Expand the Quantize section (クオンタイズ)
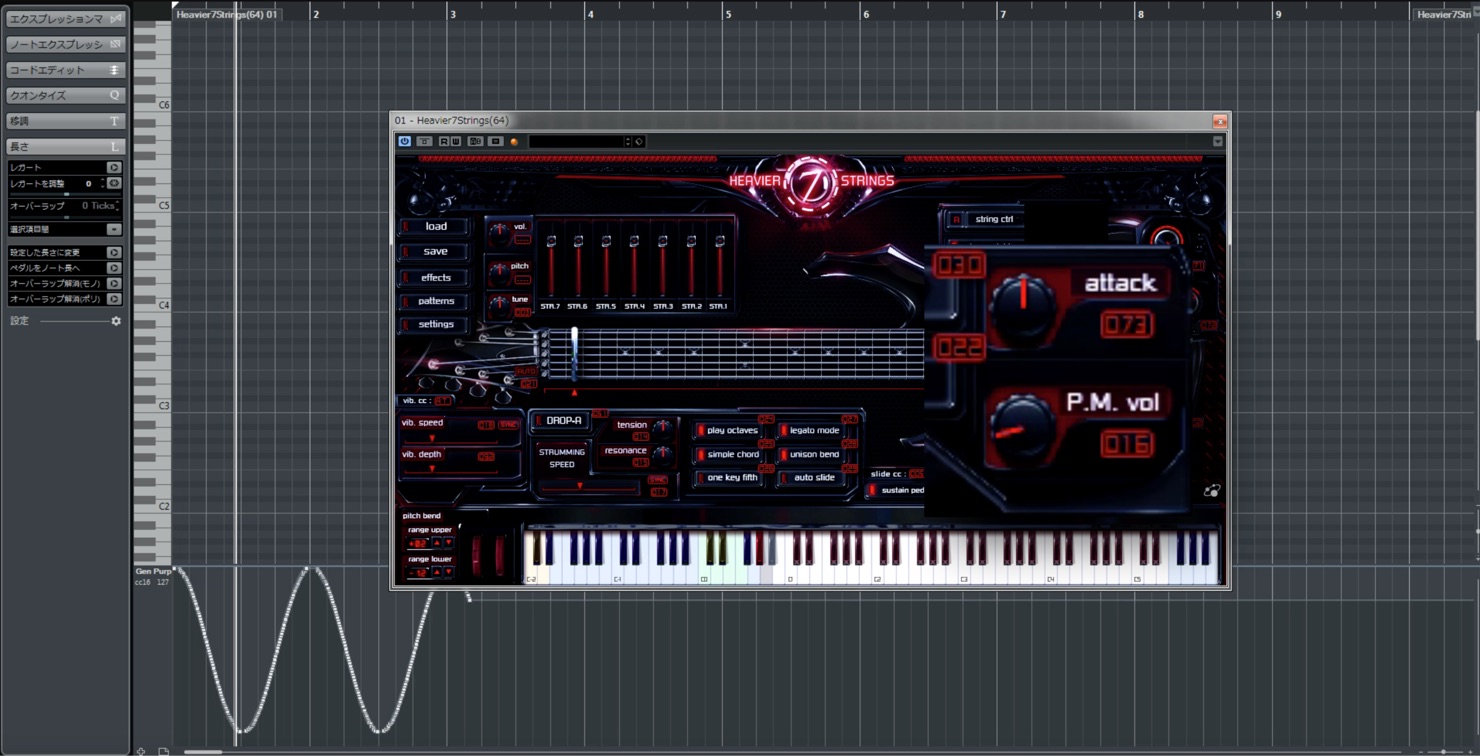Viewport: 1480px width, 756px height. [66, 95]
